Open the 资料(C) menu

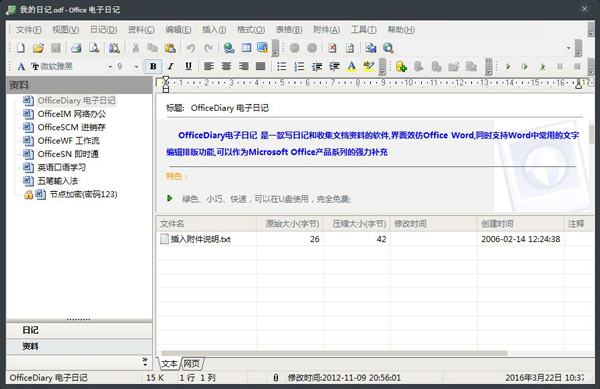tap(141, 30)
